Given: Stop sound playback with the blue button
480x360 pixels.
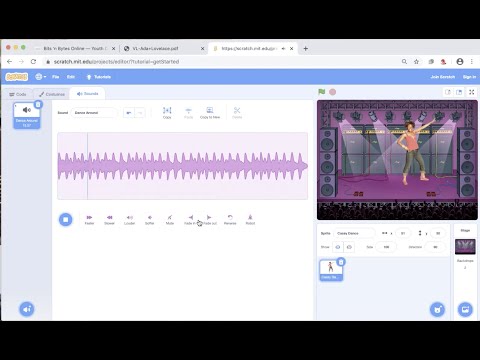Looking at the screenshot, I should (x=66, y=220).
